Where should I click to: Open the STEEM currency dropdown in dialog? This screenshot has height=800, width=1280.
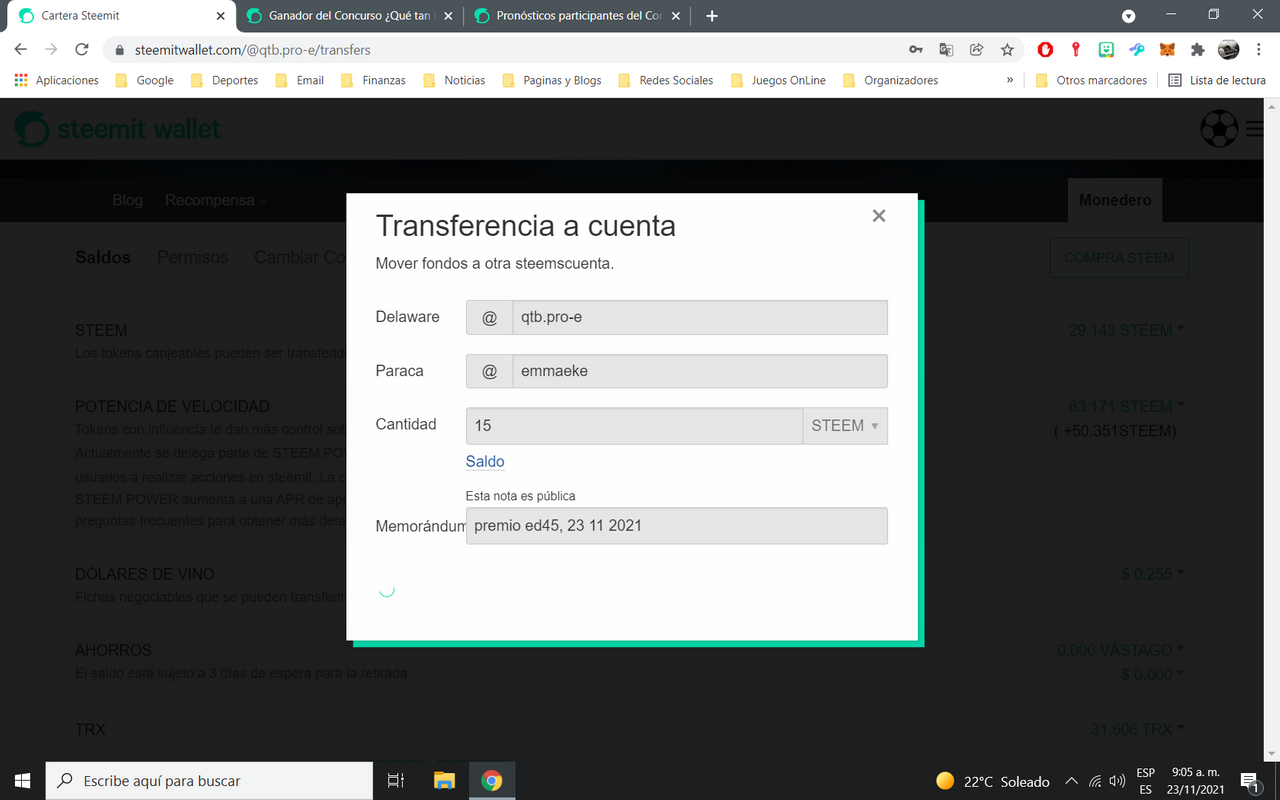click(x=845, y=426)
